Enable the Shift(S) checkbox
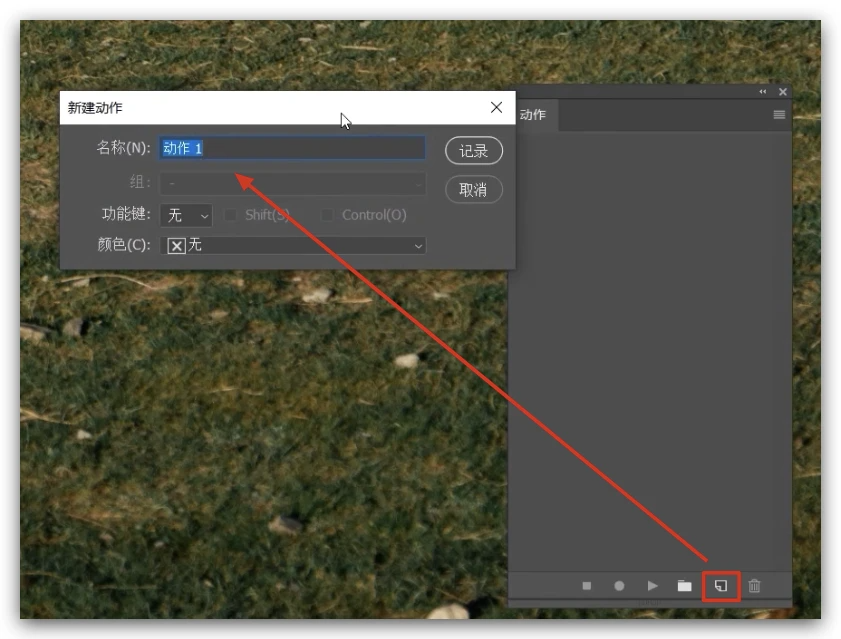This screenshot has width=841, height=639. click(x=232, y=215)
